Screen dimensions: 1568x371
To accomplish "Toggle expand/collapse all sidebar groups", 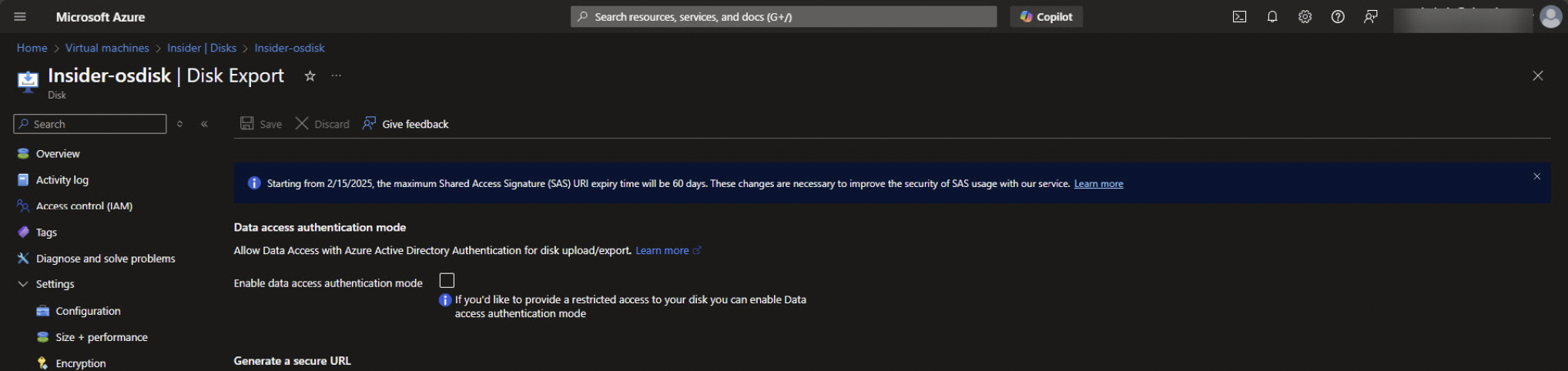I will [x=179, y=124].
